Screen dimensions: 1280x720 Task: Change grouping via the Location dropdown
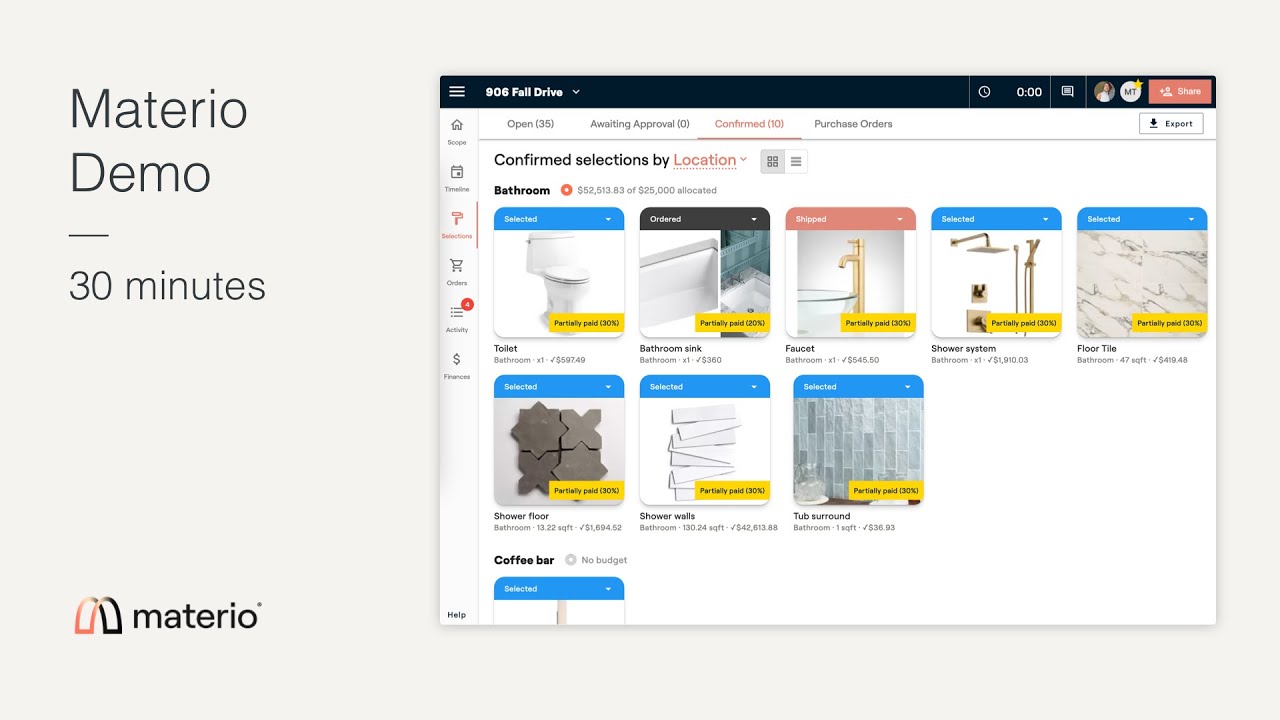pos(710,160)
